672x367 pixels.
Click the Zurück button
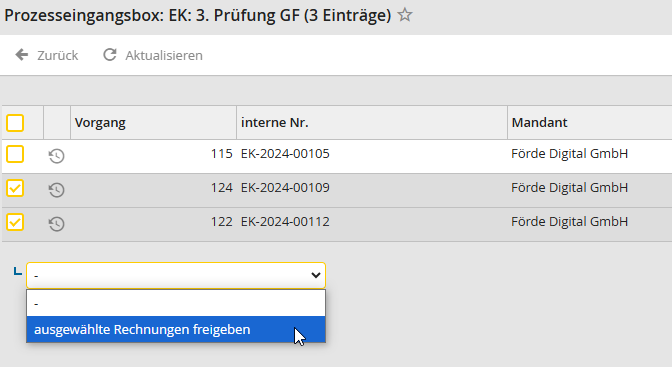pyautogui.click(x=47, y=55)
